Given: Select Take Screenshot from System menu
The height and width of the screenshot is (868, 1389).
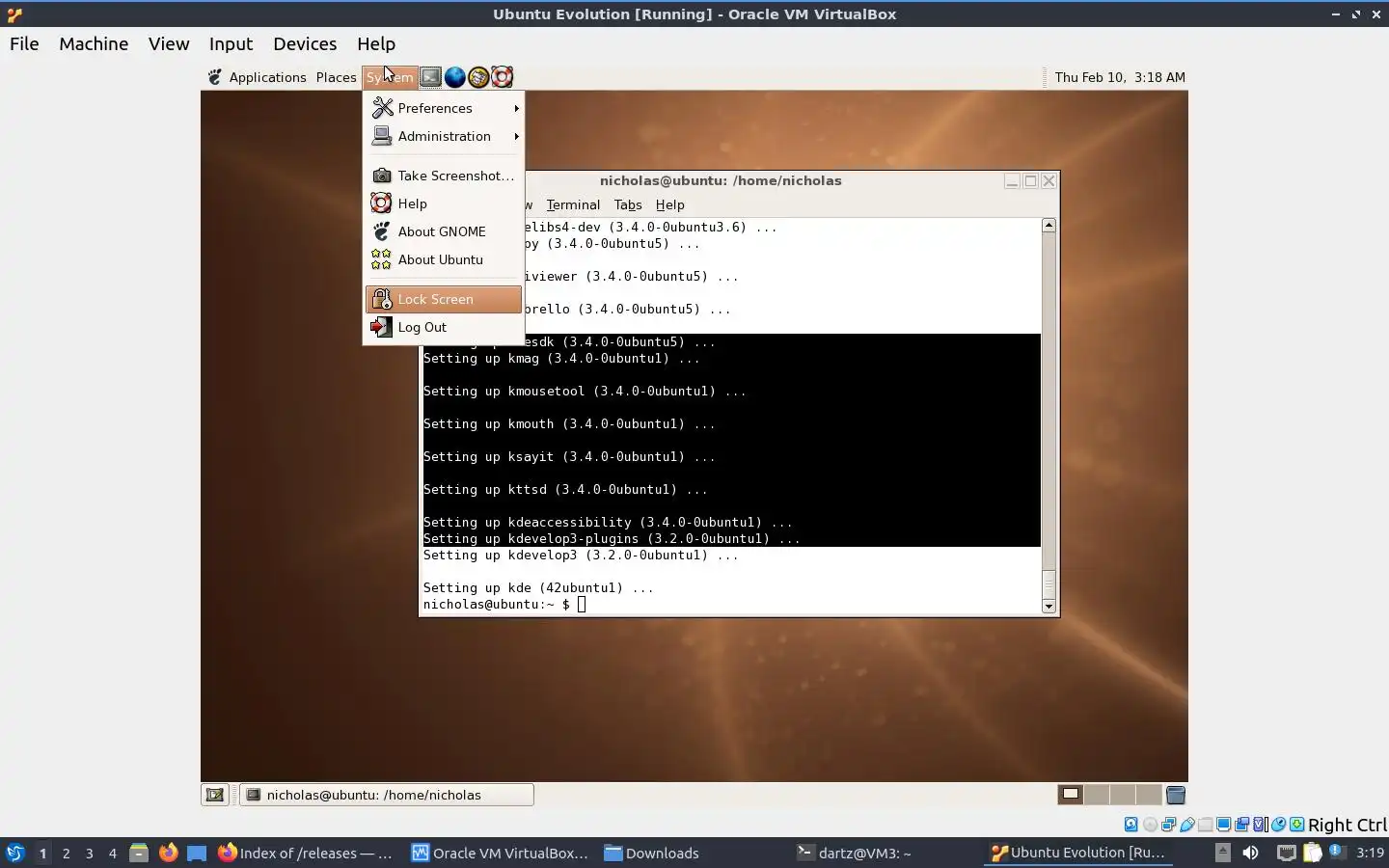Looking at the screenshot, I should (445, 176).
